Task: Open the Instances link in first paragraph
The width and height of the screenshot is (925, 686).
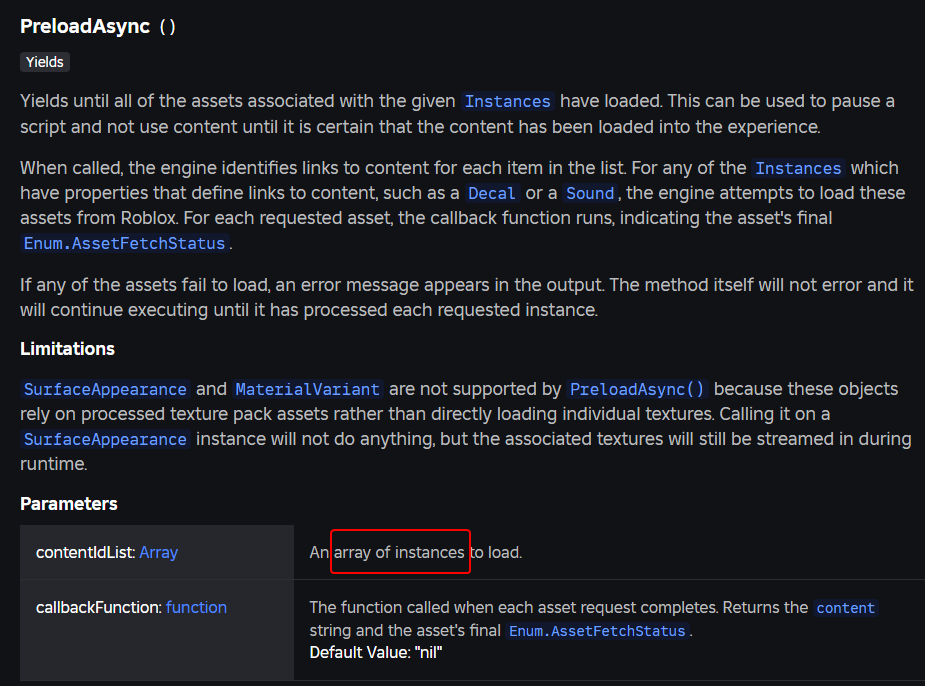Action: pos(507,101)
